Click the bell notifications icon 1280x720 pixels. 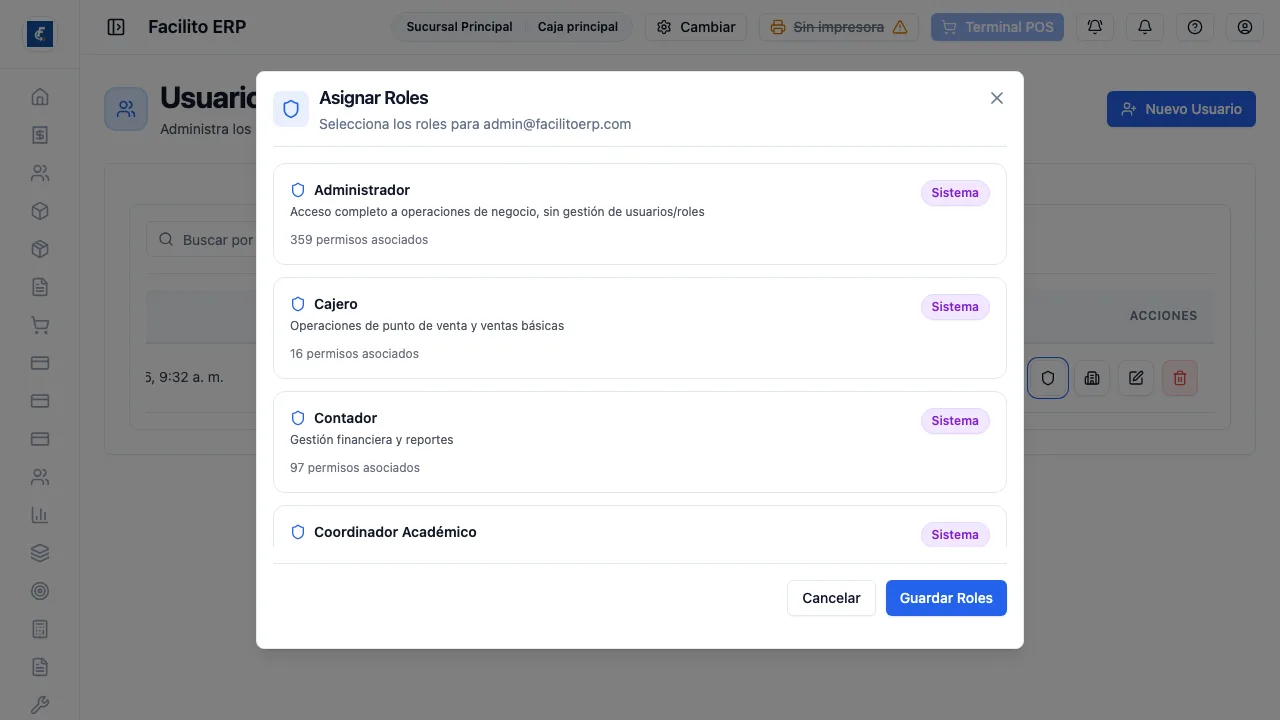[x=1145, y=27]
